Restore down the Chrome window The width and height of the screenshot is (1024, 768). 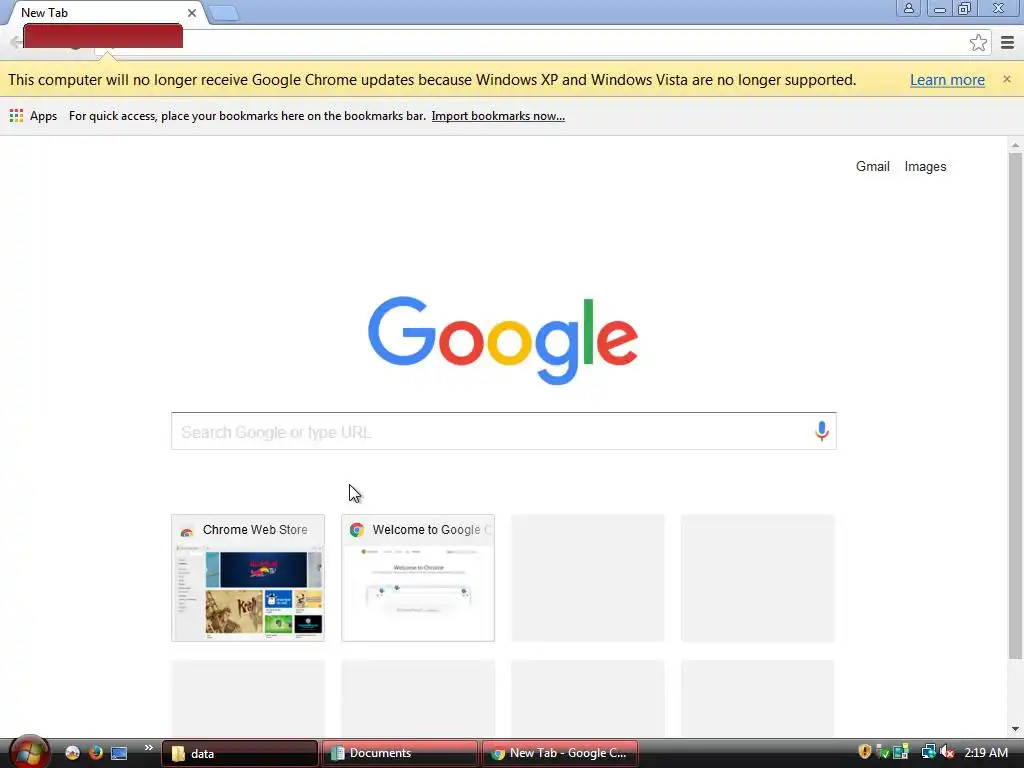tap(965, 8)
